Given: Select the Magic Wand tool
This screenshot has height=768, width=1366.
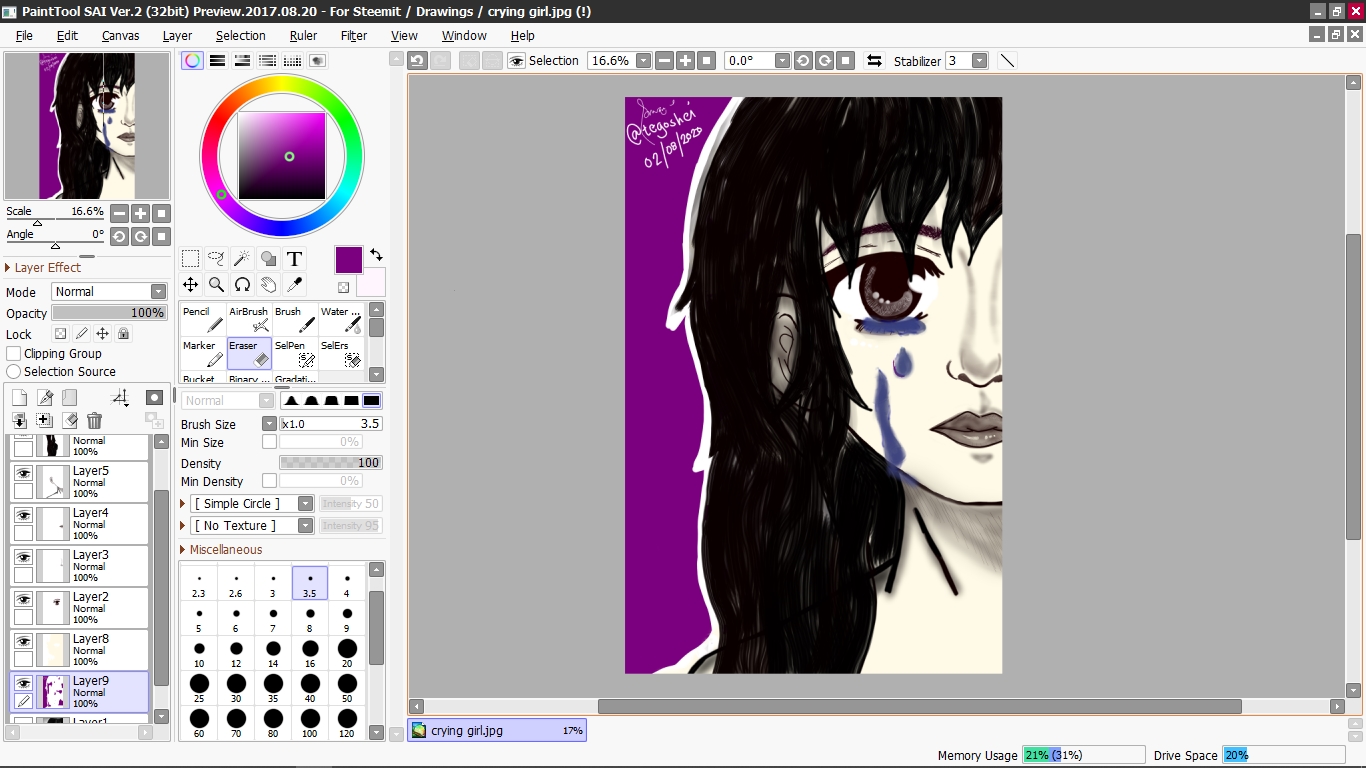Looking at the screenshot, I should pyautogui.click(x=242, y=259).
